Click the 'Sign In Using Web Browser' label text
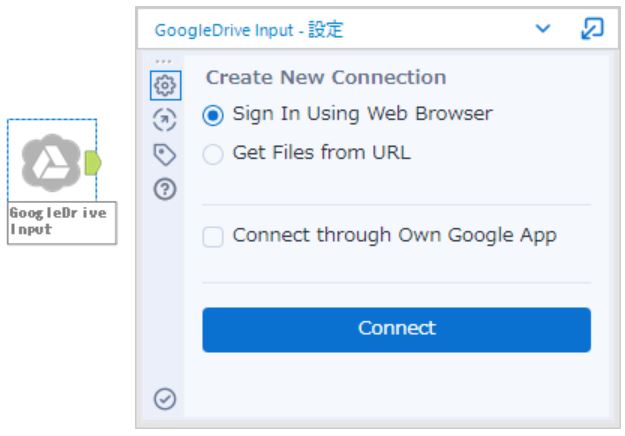The width and height of the screenshot is (625, 436). click(x=362, y=114)
